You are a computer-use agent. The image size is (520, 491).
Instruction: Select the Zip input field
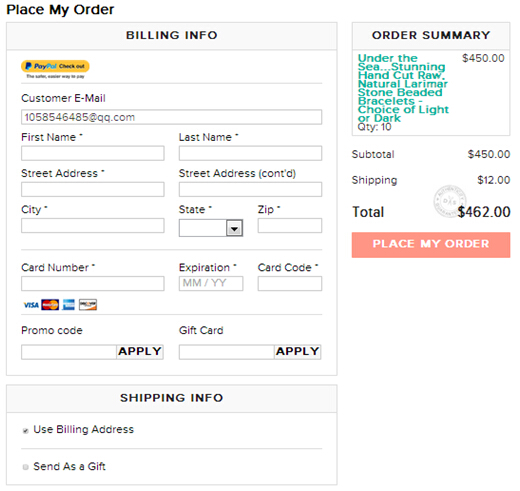(290, 225)
